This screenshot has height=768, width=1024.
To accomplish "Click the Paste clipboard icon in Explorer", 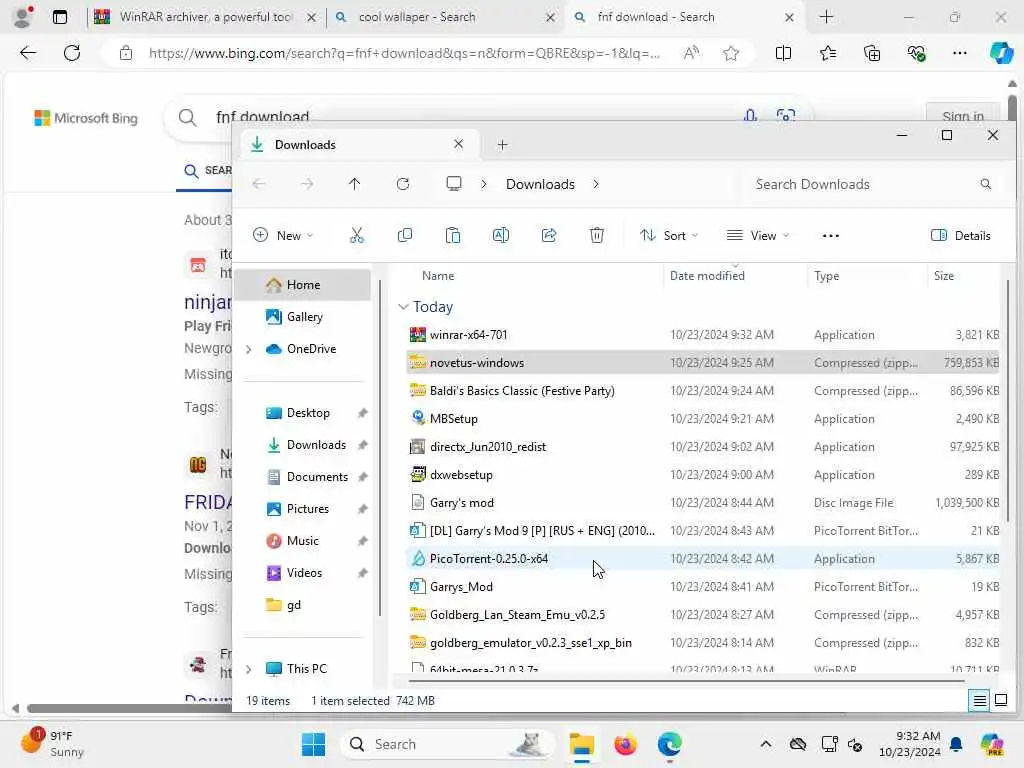I will [453, 235].
